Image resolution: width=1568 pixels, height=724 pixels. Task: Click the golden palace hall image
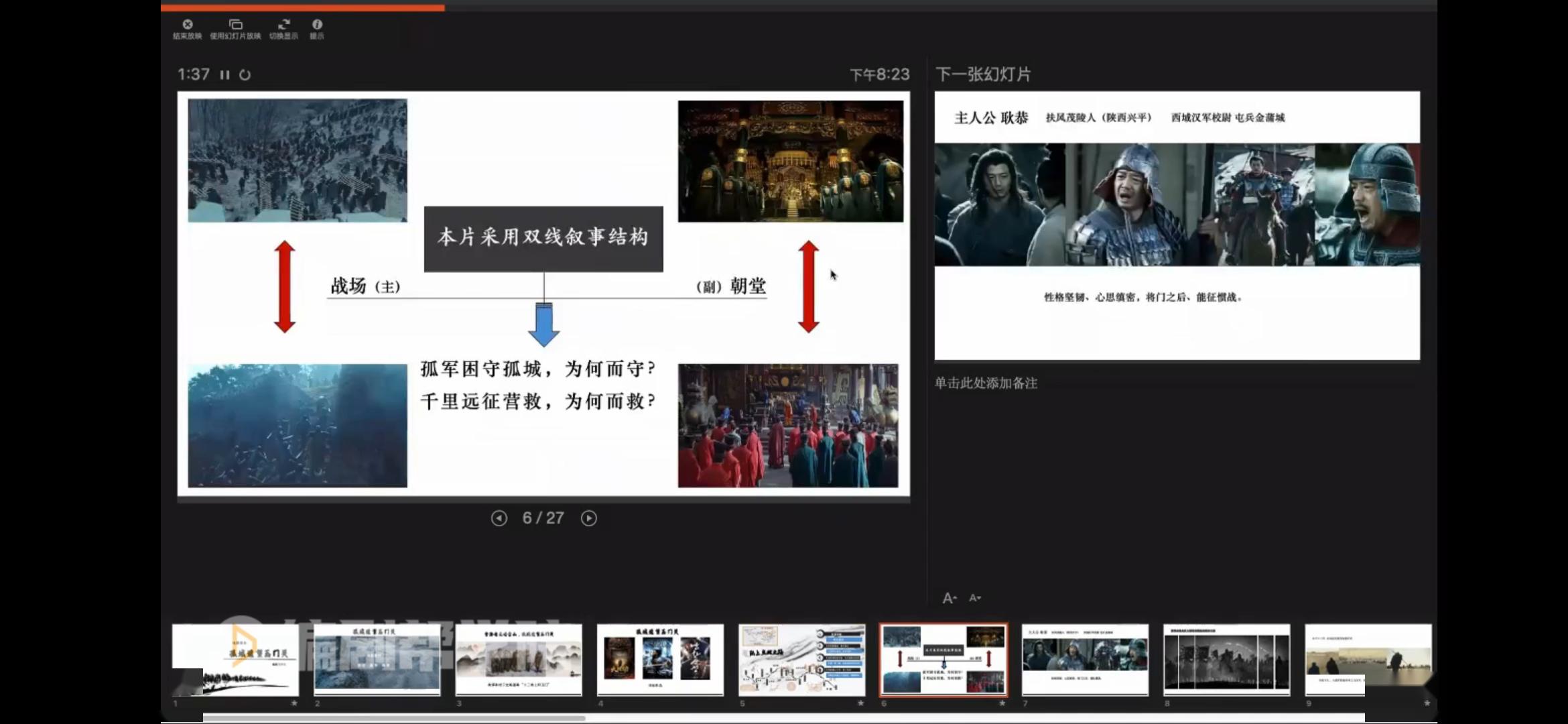[791, 161]
